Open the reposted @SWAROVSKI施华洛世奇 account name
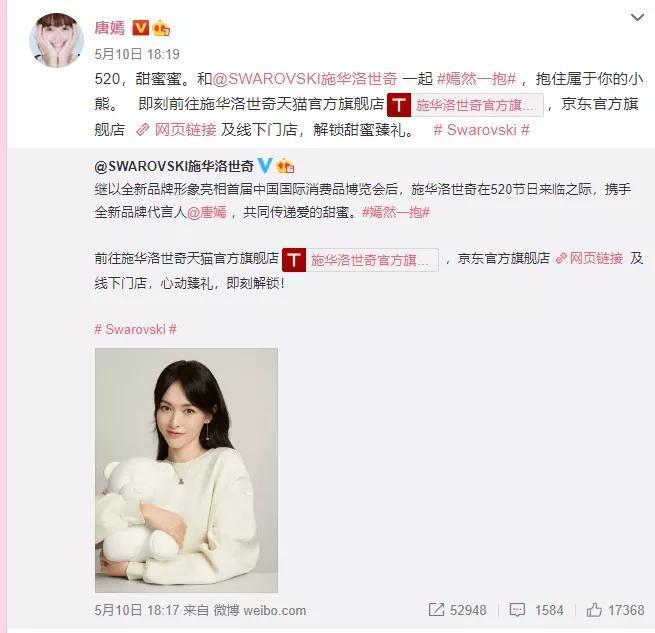This screenshot has width=655, height=633. point(174,166)
